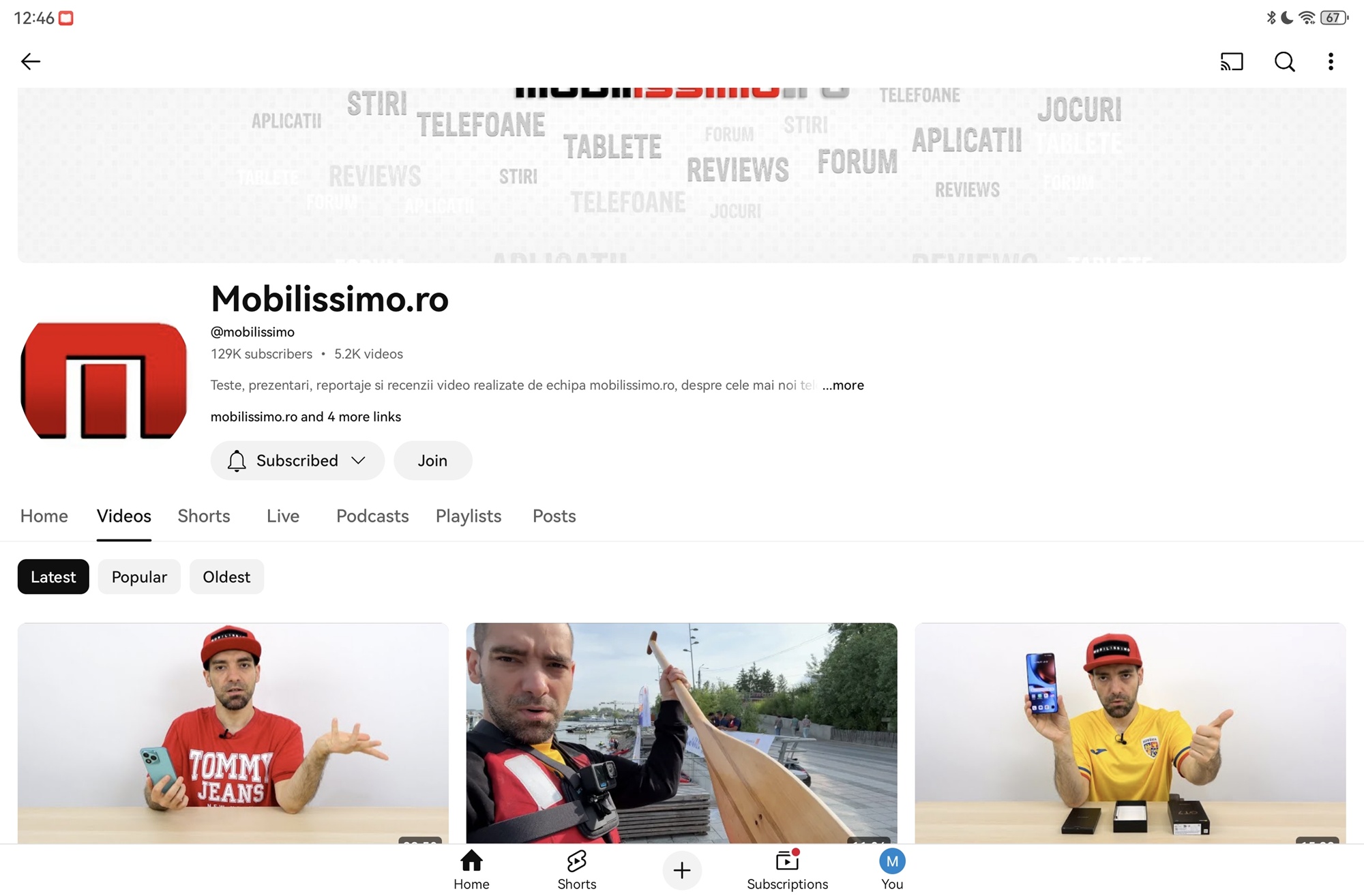The height and width of the screenshot is (896, 1364).
Task: Switch to the Playlists tab
Action: (x=469, y=516)
